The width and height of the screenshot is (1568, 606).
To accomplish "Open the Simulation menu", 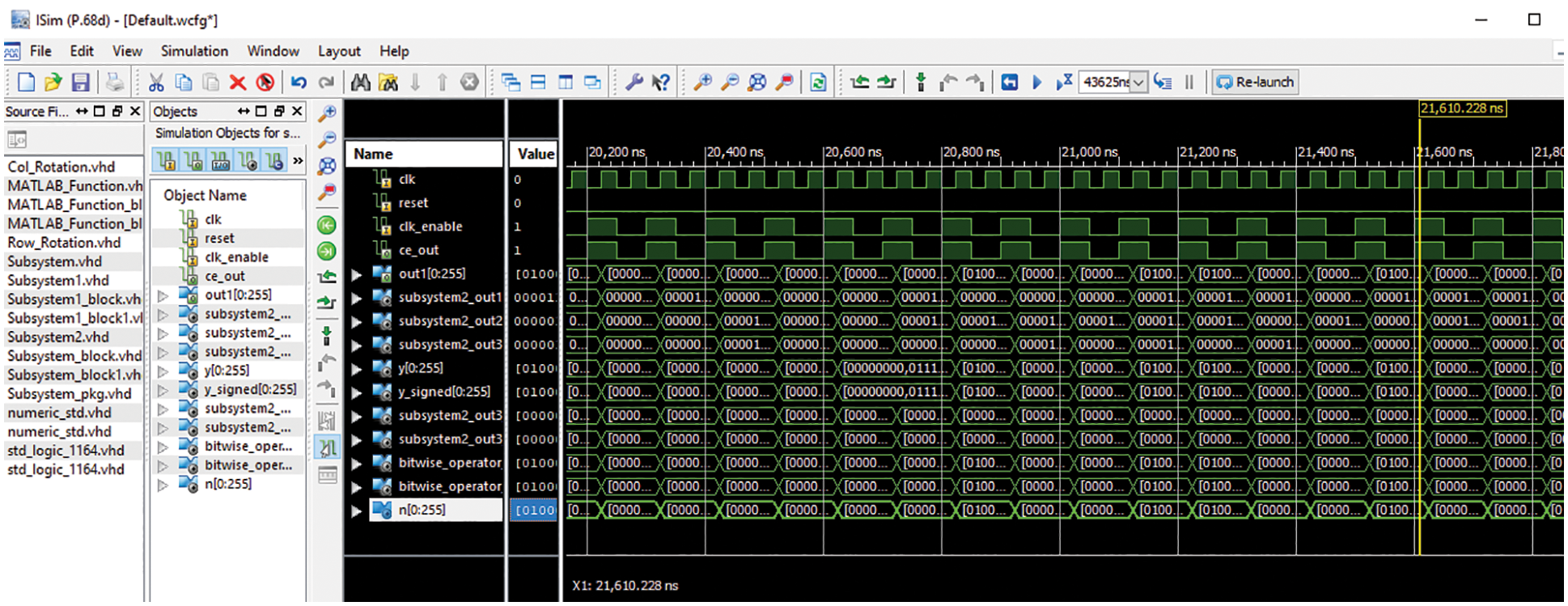I will pos(194,51).
